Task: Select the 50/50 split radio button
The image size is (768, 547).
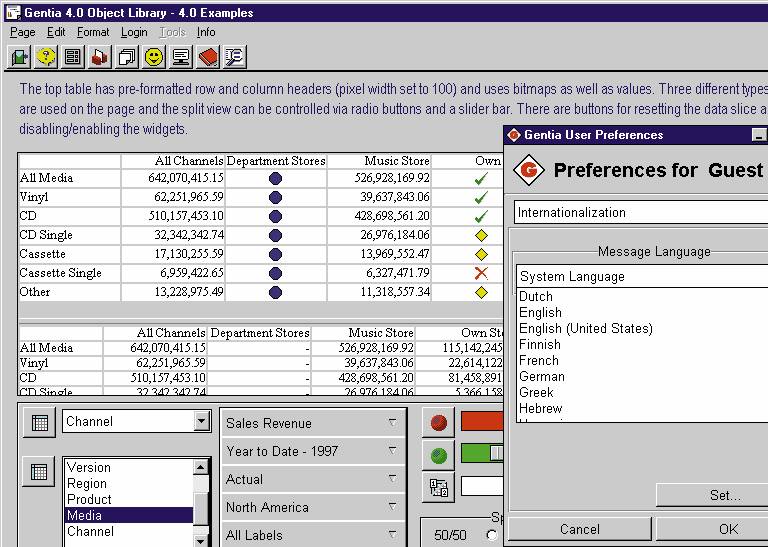Action: (x=492, y=535)
